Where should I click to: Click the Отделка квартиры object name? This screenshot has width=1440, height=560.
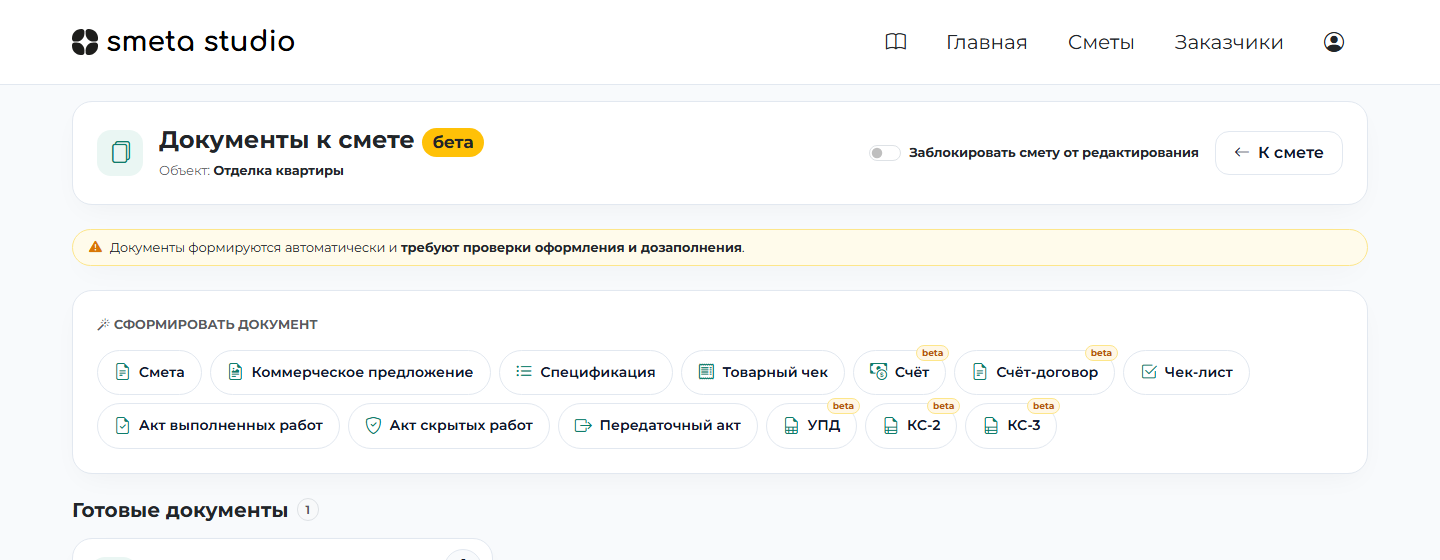point(279,171)
